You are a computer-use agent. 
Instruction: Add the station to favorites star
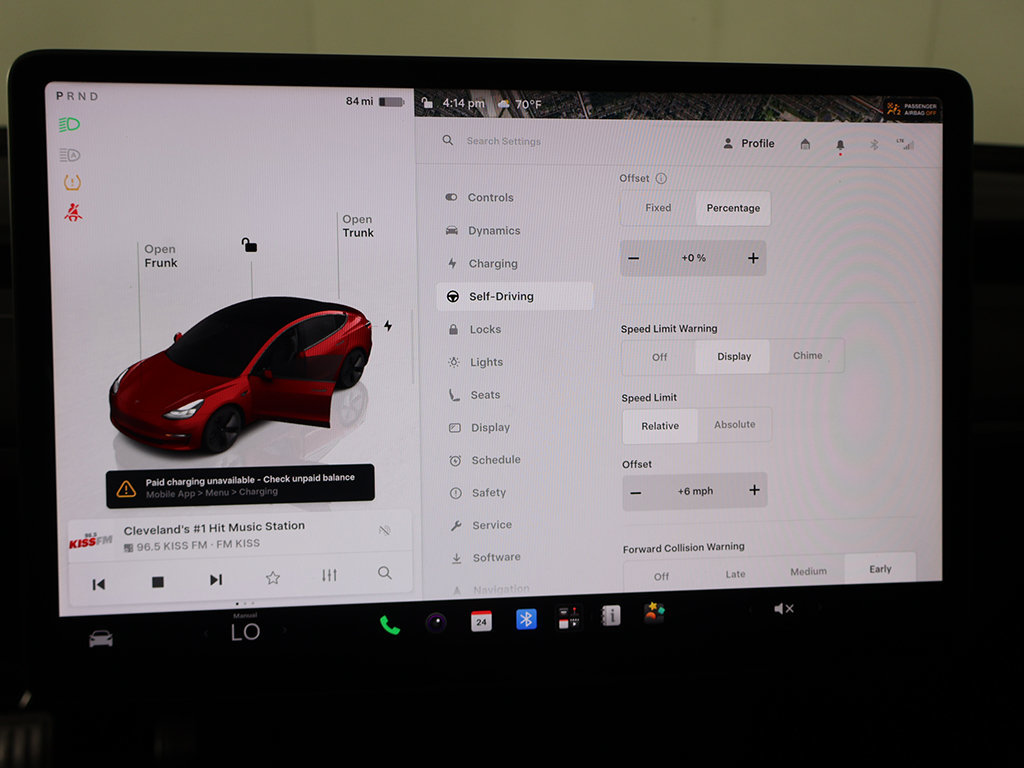pos(272,577)
